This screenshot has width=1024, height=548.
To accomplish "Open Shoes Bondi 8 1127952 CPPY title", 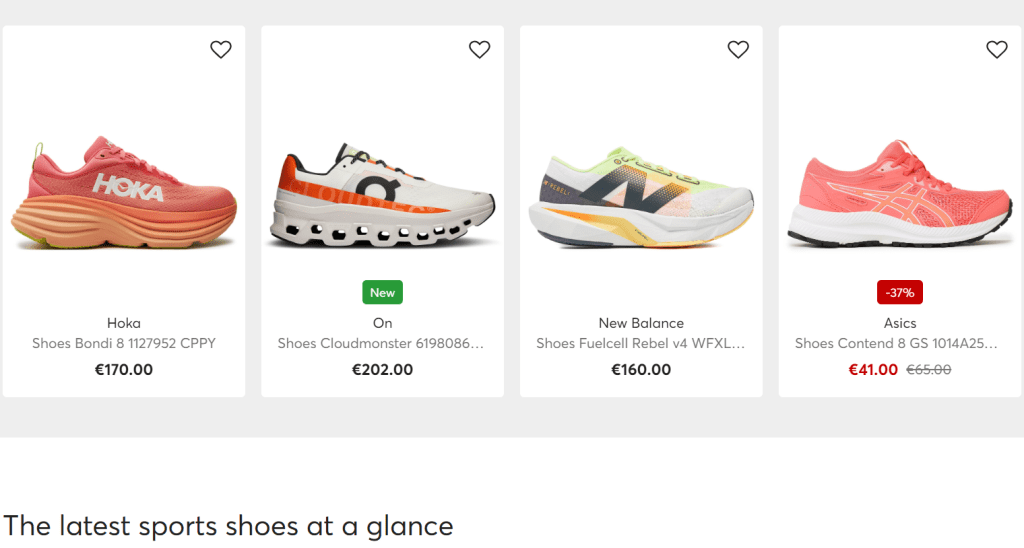I will pos(124,343).
